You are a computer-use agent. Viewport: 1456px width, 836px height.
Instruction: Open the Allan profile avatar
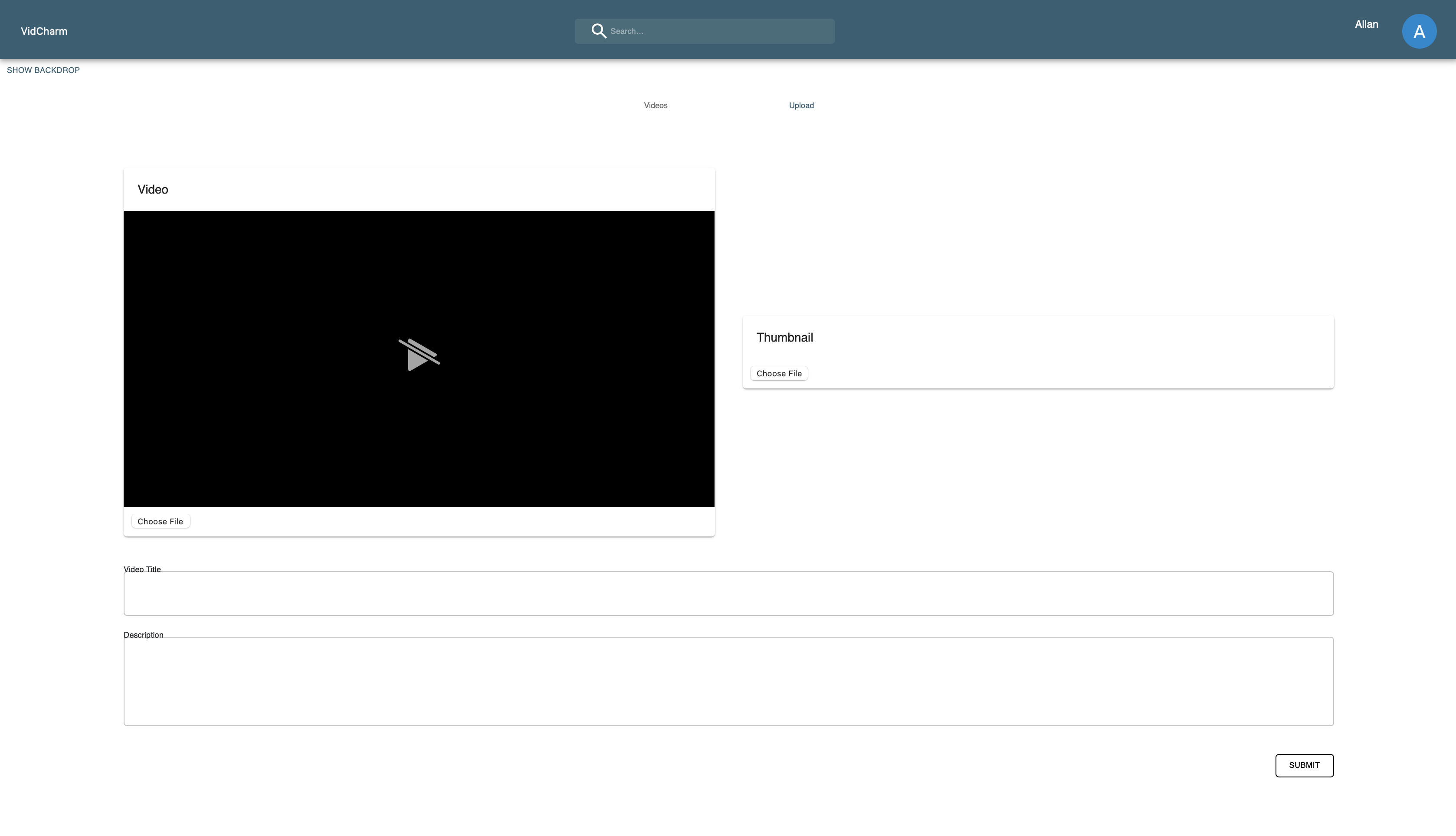1419,30
